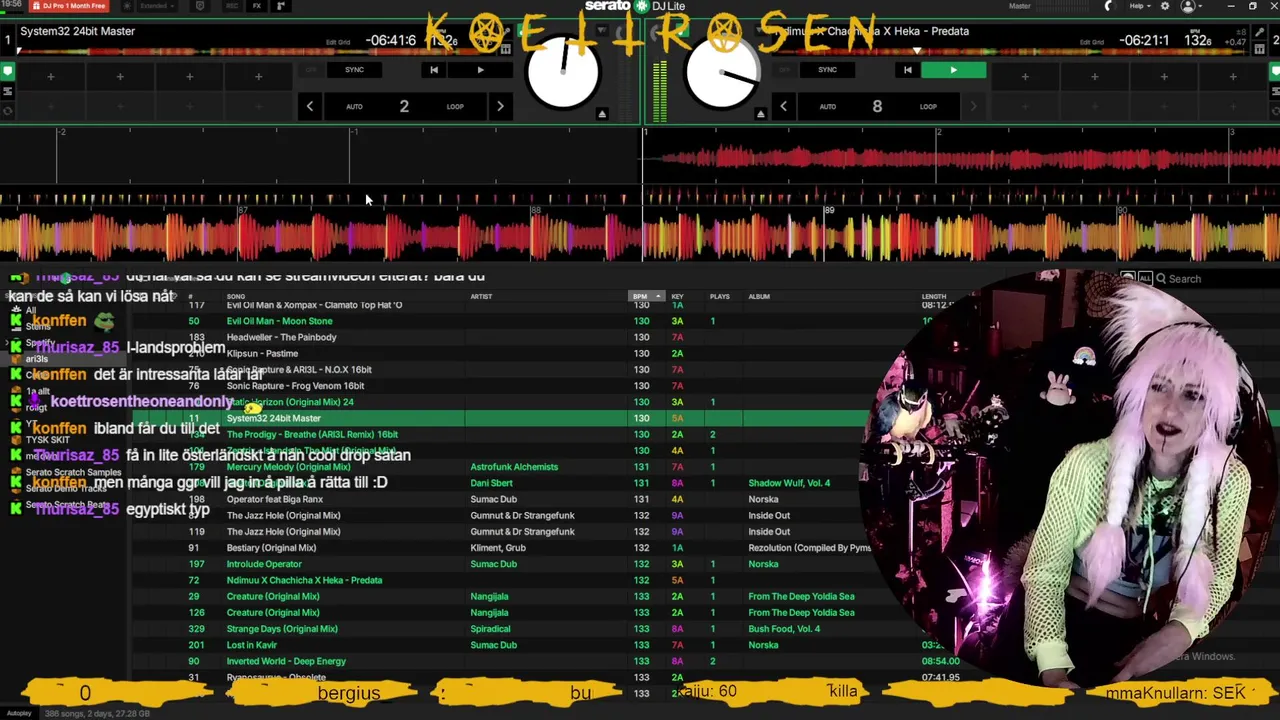
Task: Play System32 24bit Master on left deck
Action: [x=480, y=70]
